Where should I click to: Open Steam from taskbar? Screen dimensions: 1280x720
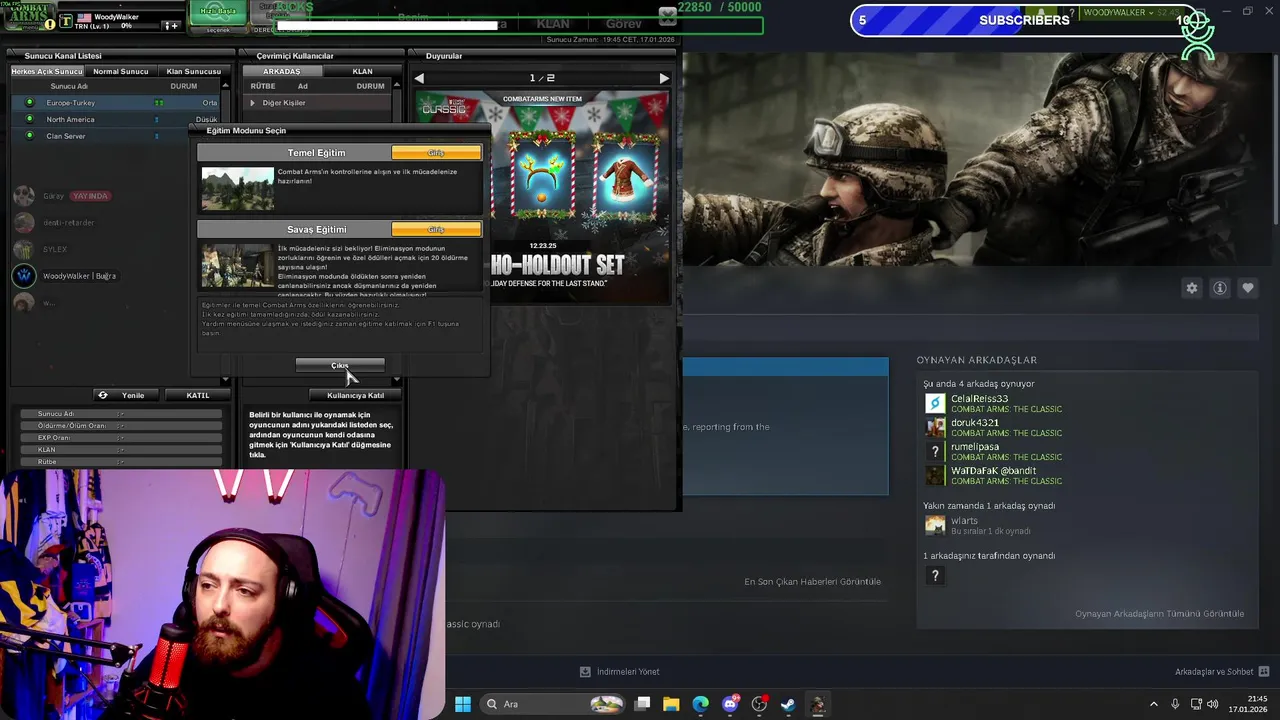[x=788, y=704]
